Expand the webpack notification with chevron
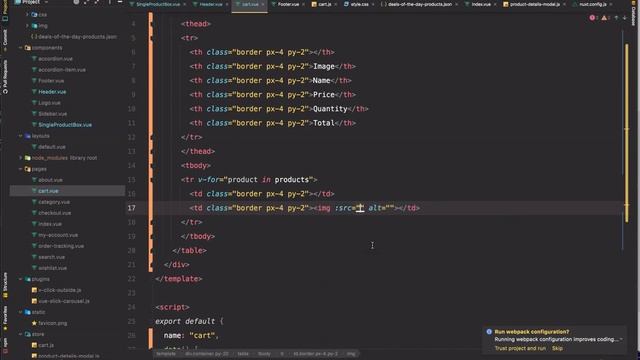Screen dimensions: 640x360 [x=621, y=339]
